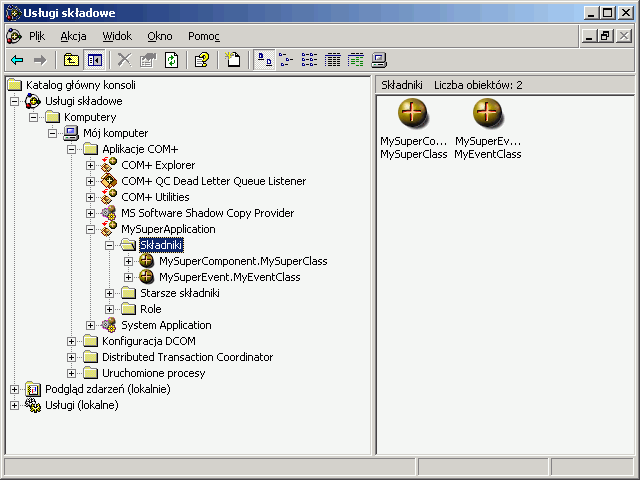Open the Widok menu
Viewport: 640px width, 480px height.
click(x=117, y=36)
